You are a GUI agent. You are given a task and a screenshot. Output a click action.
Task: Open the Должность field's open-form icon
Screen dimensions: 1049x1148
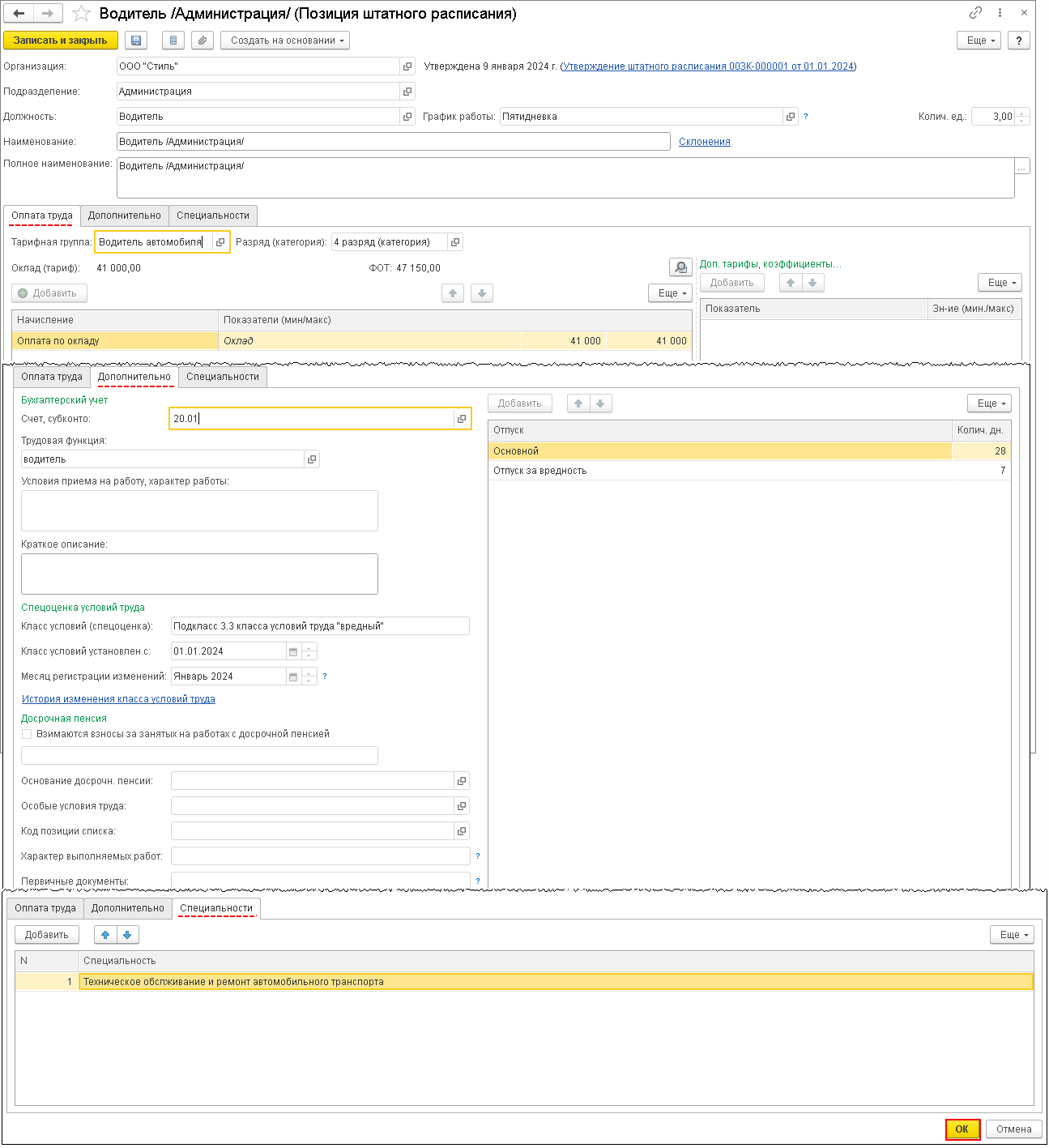[407, 117]
